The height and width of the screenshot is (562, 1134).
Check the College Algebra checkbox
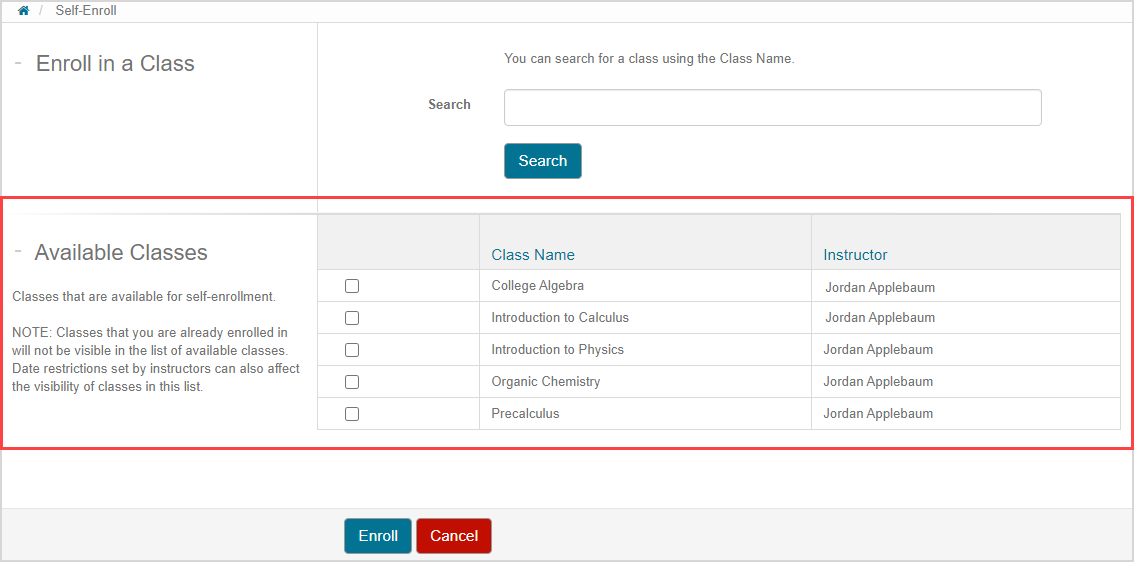tap(352, 286)
